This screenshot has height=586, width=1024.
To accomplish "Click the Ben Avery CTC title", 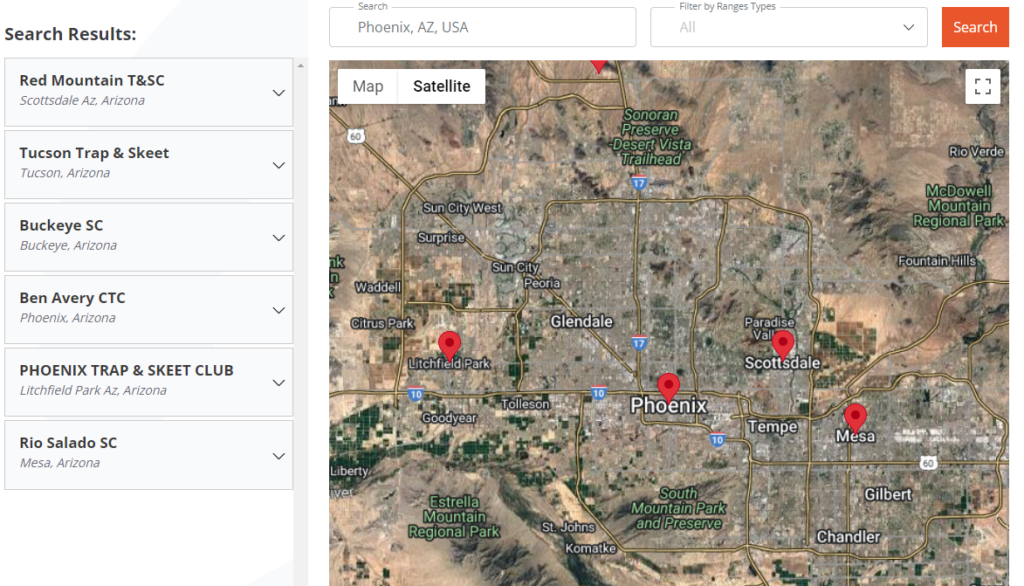I will (x=72, y=298).
